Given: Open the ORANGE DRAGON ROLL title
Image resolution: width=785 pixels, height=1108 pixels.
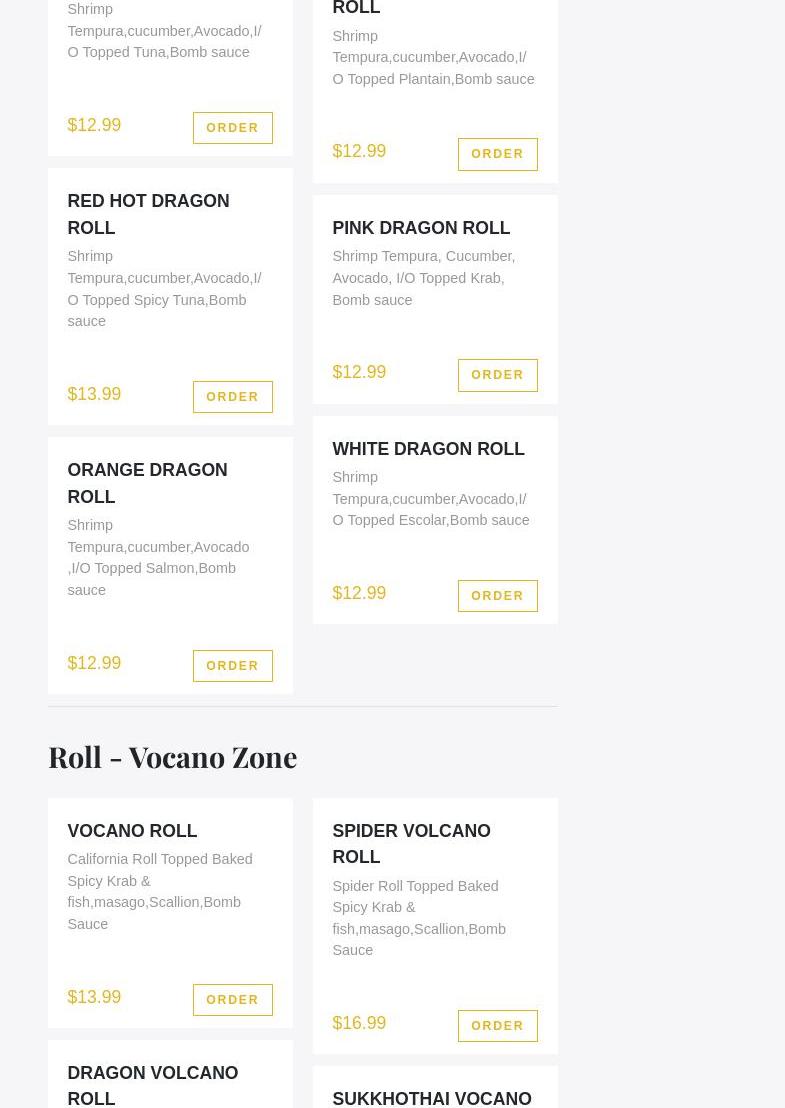Looking at the screenshot, I should tap(147, 483).
